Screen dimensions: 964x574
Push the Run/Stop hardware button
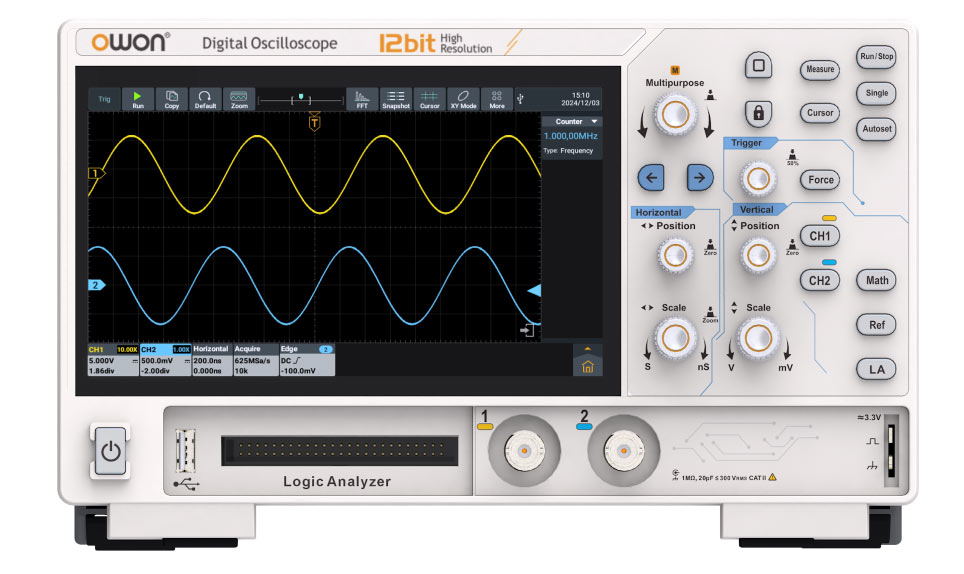[x=876, y=57]
